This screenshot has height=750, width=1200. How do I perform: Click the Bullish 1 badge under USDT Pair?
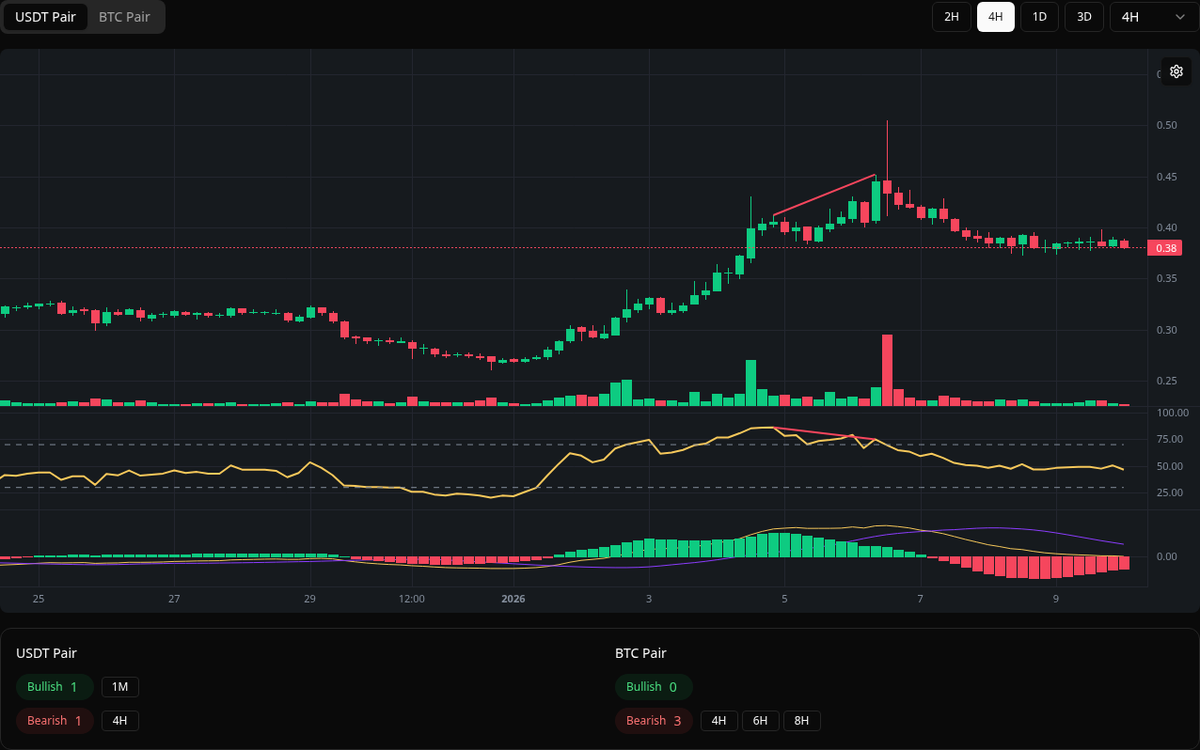[x=54, y=687]
